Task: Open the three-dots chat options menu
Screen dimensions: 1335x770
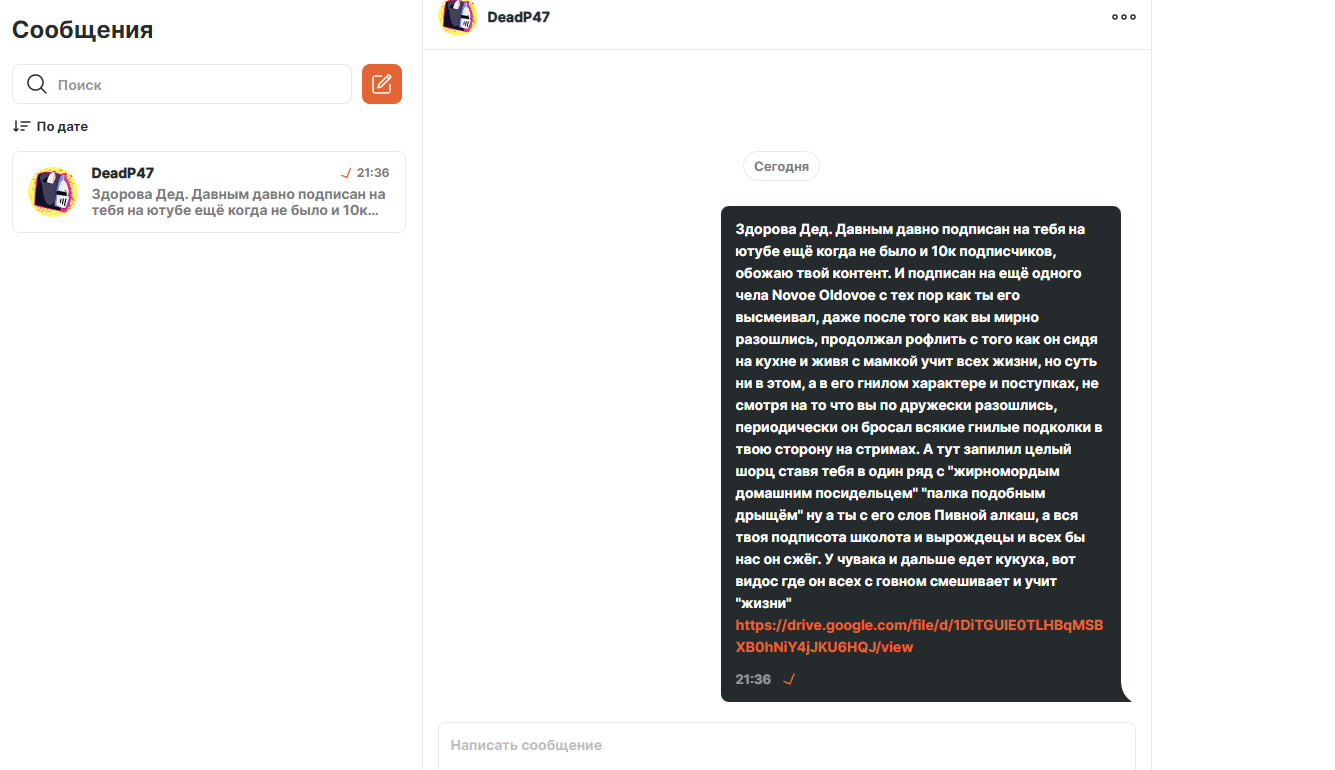Action: pos(1124,17)
